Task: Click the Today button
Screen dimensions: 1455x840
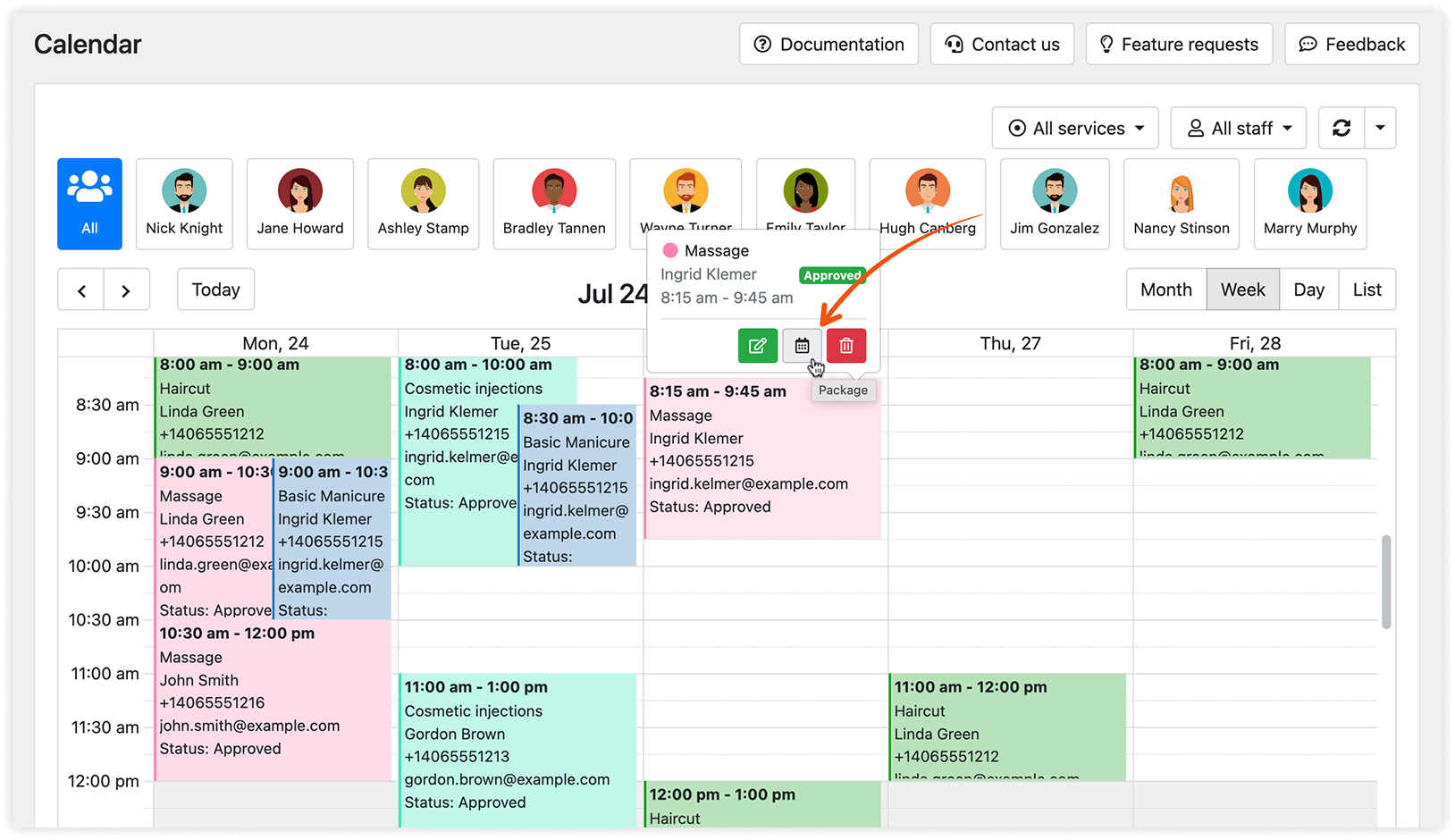Action: coord(215,290)
